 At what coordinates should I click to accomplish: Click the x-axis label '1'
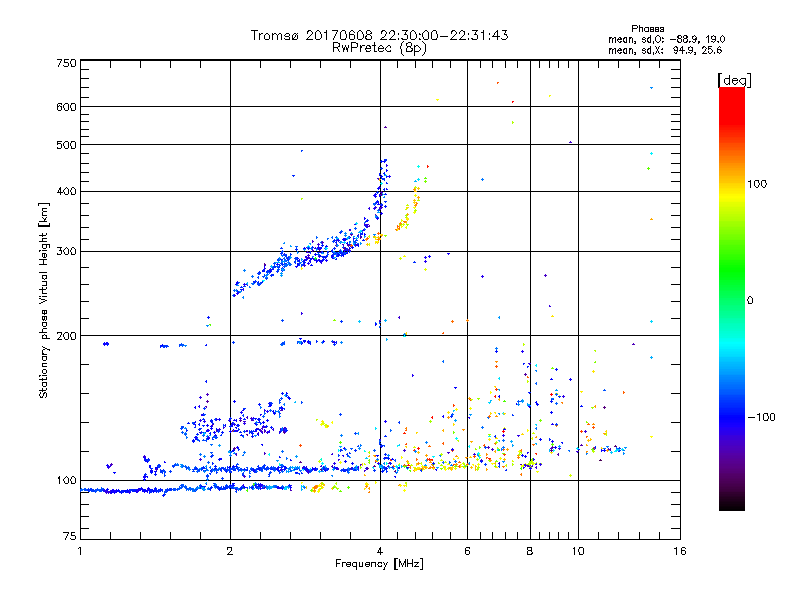80,551
